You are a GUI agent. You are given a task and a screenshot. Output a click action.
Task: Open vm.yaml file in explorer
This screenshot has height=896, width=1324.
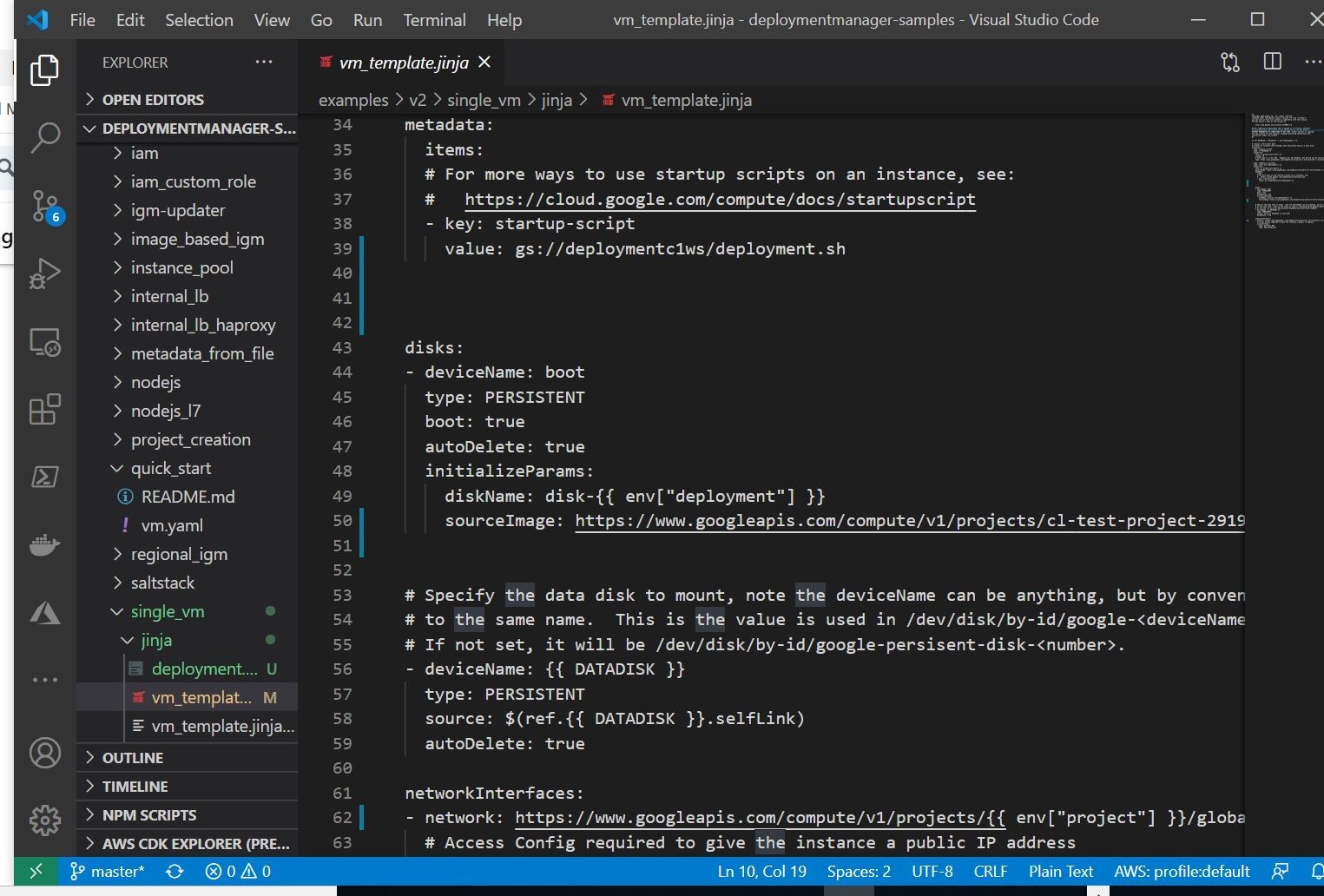(188, 525)
